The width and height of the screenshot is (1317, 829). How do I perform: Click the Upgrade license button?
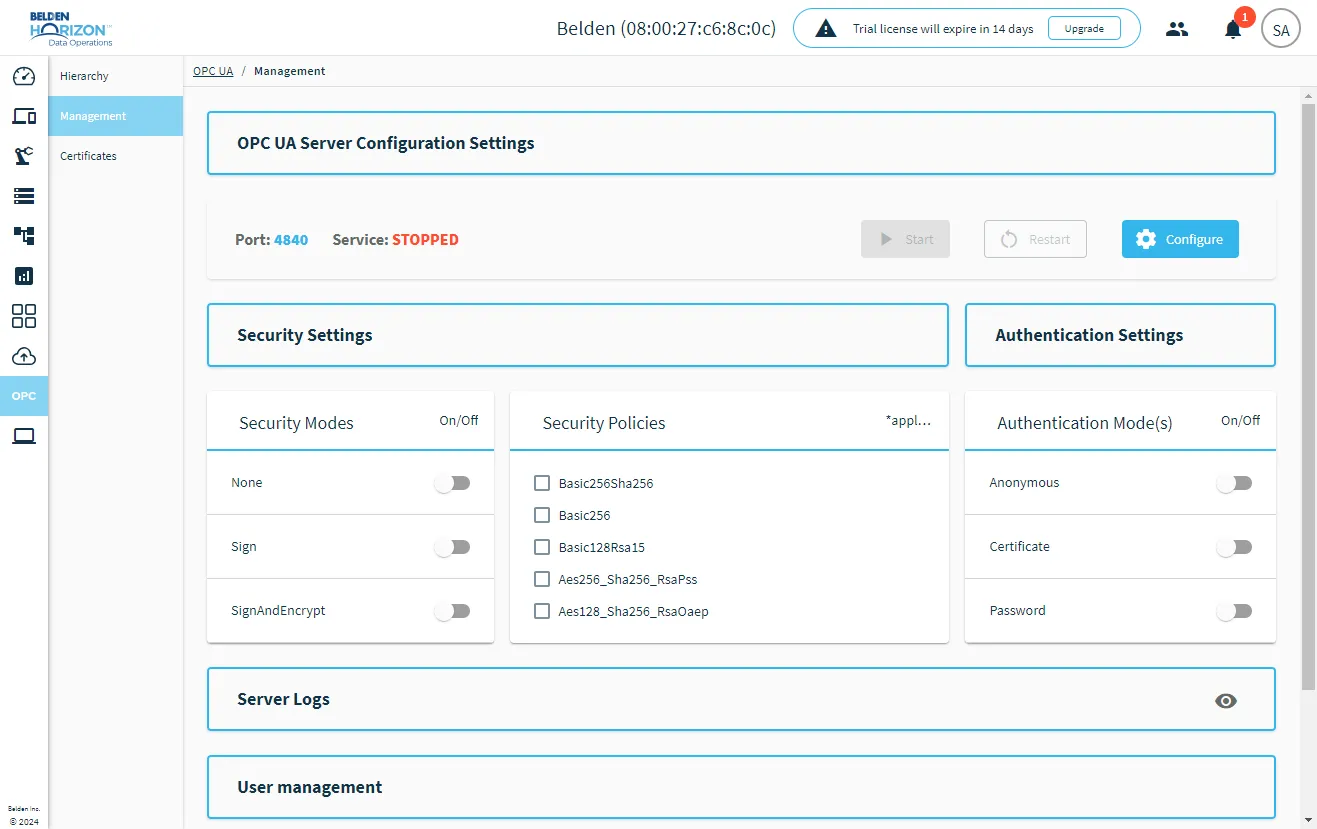[x=1084, y=29]
